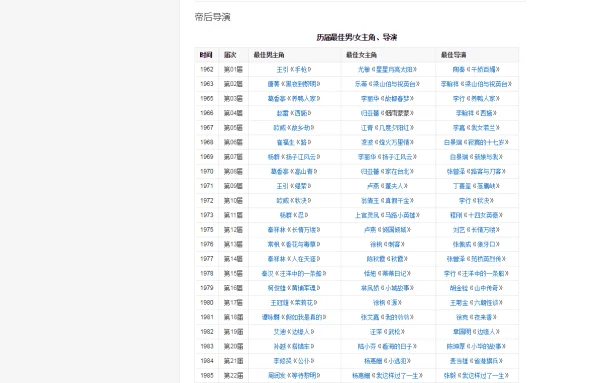The height and width of the screenshot is (383, 600).
Task: Select section heading 帝后导演
Action: click(212, 17)
